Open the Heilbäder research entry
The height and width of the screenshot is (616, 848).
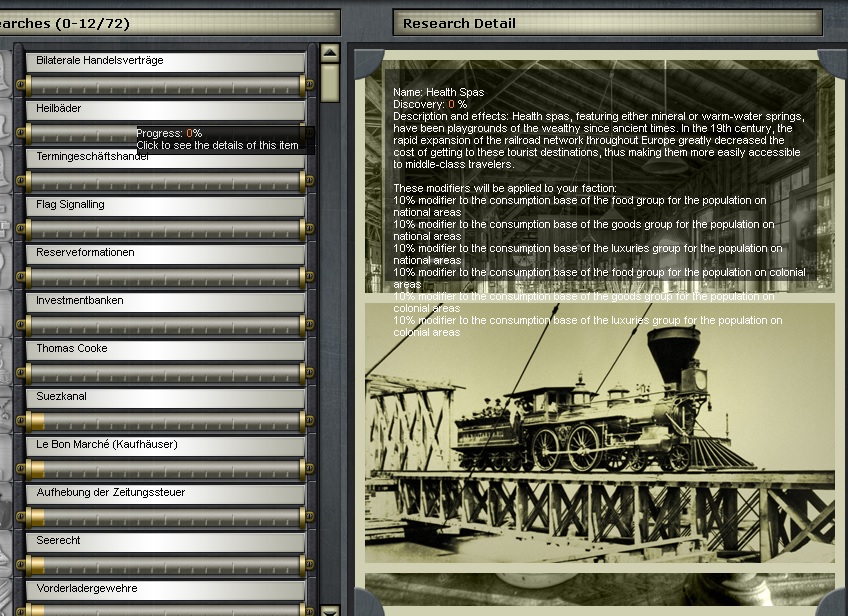pos(165,109)
